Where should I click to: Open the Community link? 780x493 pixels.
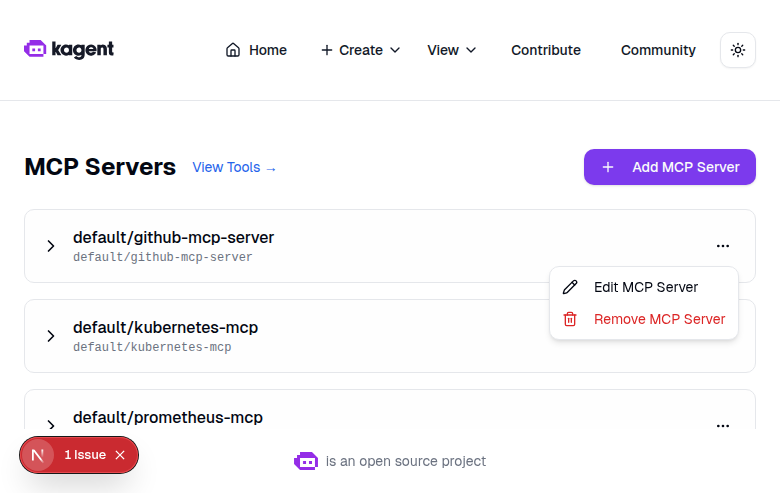[x=658, y=50]
